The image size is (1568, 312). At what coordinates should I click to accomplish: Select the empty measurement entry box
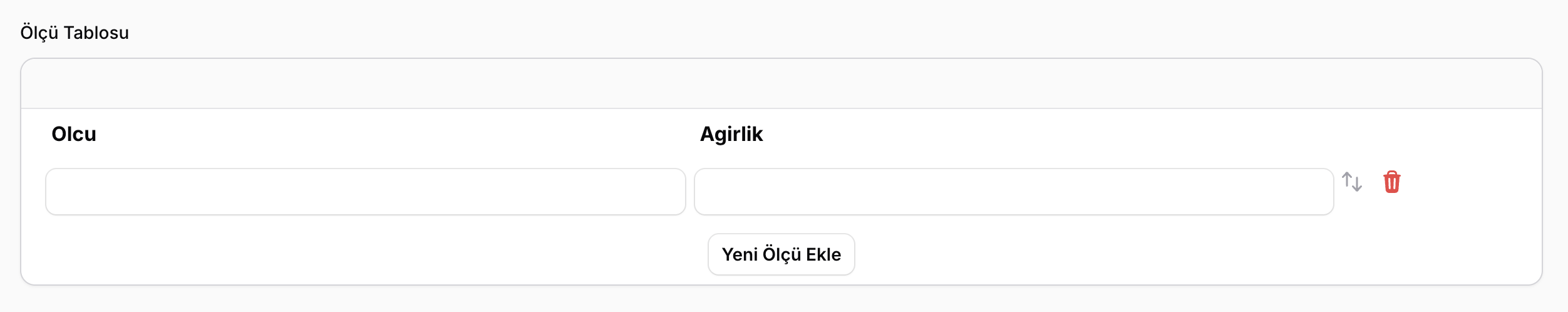[366, 192]
